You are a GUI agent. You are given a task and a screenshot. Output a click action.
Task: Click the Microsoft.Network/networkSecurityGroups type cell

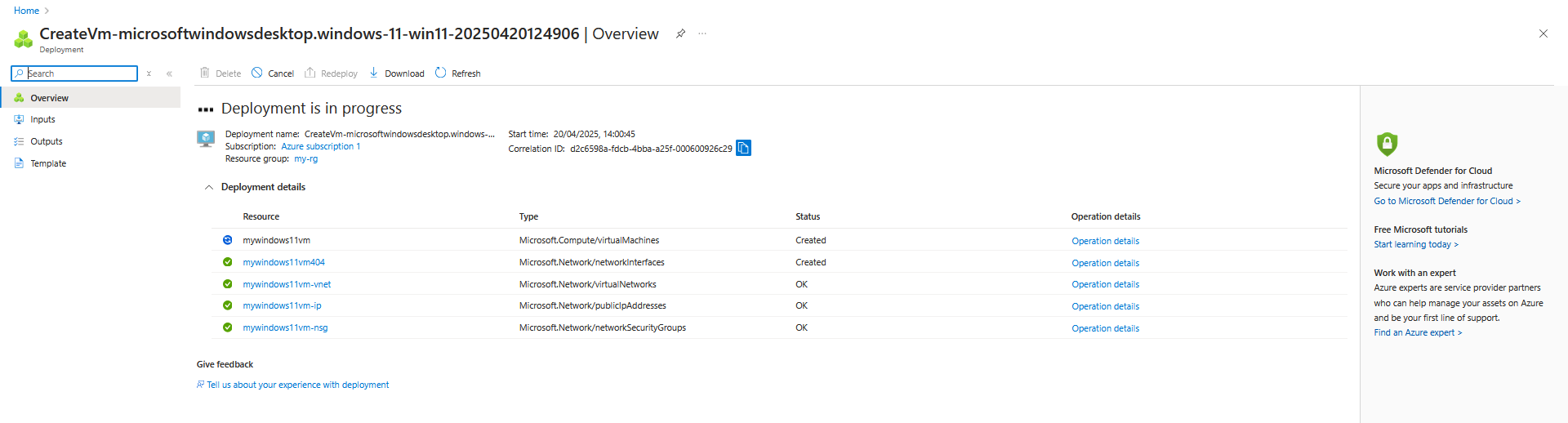pos(603,327)
